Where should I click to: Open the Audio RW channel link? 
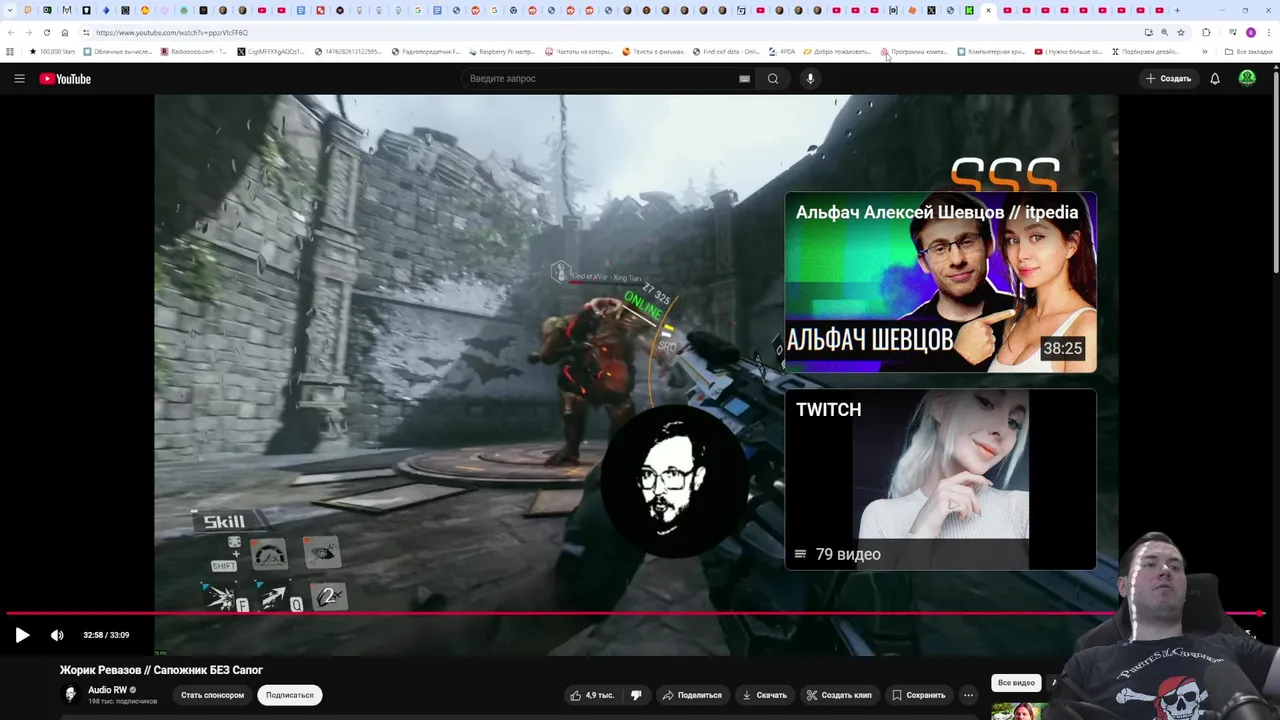point(107,690)
